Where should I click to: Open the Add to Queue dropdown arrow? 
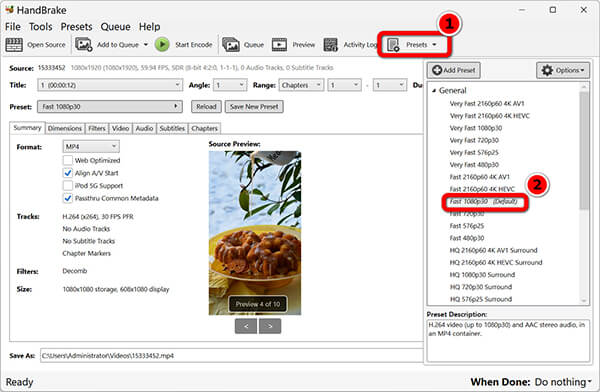point(146,45)
